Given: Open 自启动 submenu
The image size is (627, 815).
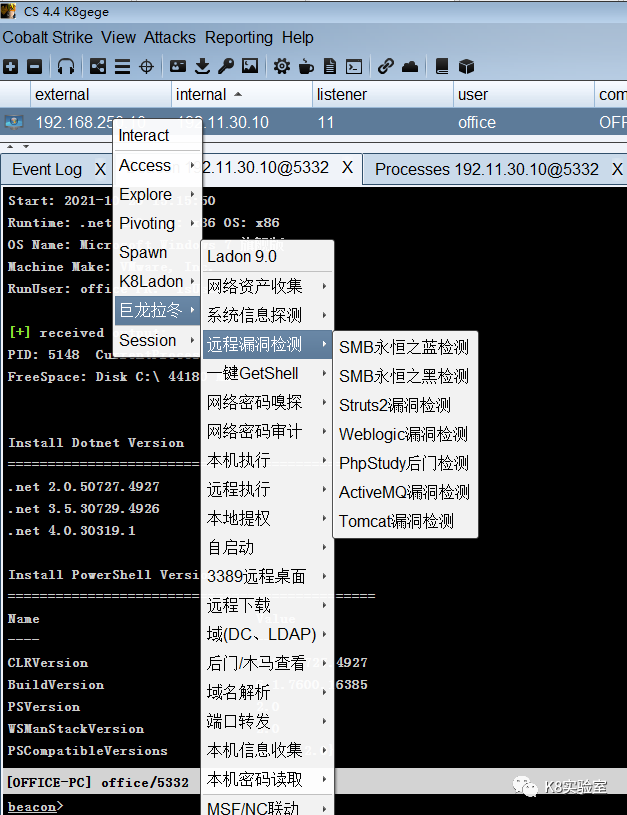Looking at the screenshot, I should coord(267,547).
